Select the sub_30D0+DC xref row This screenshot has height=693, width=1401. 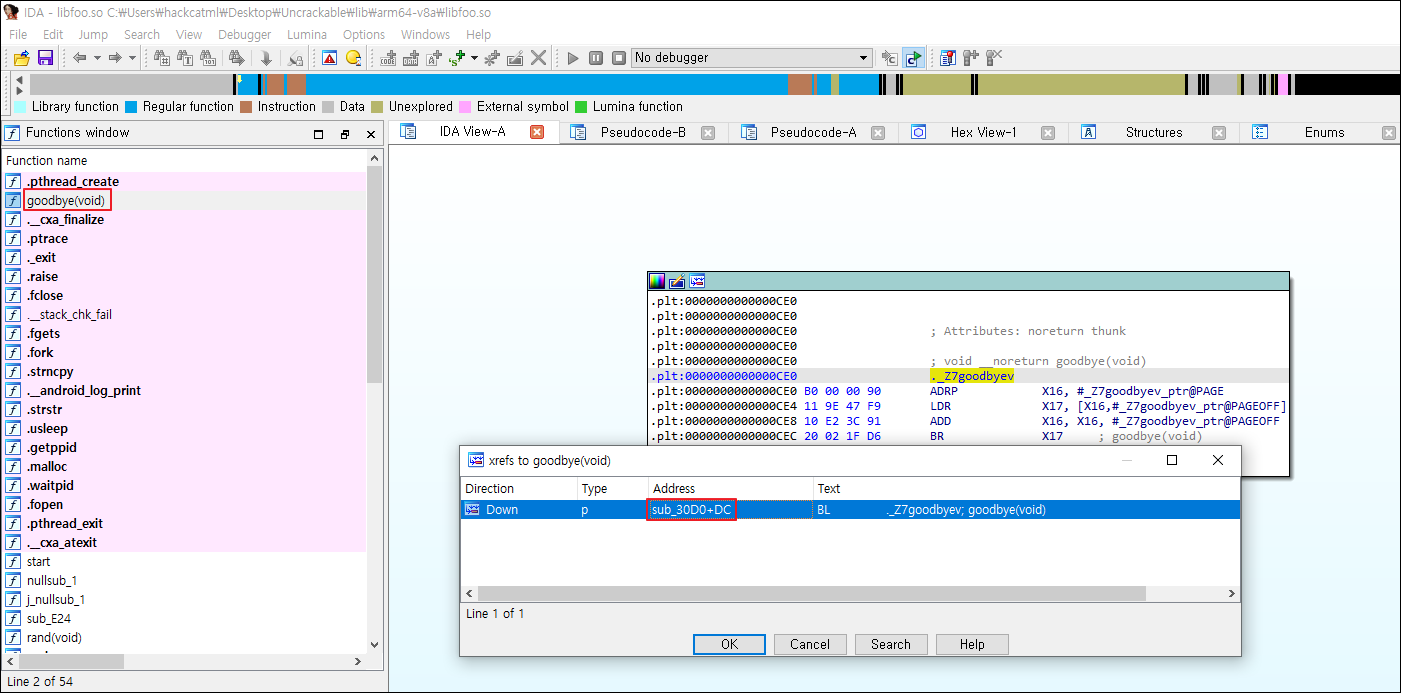coord(851,509)
